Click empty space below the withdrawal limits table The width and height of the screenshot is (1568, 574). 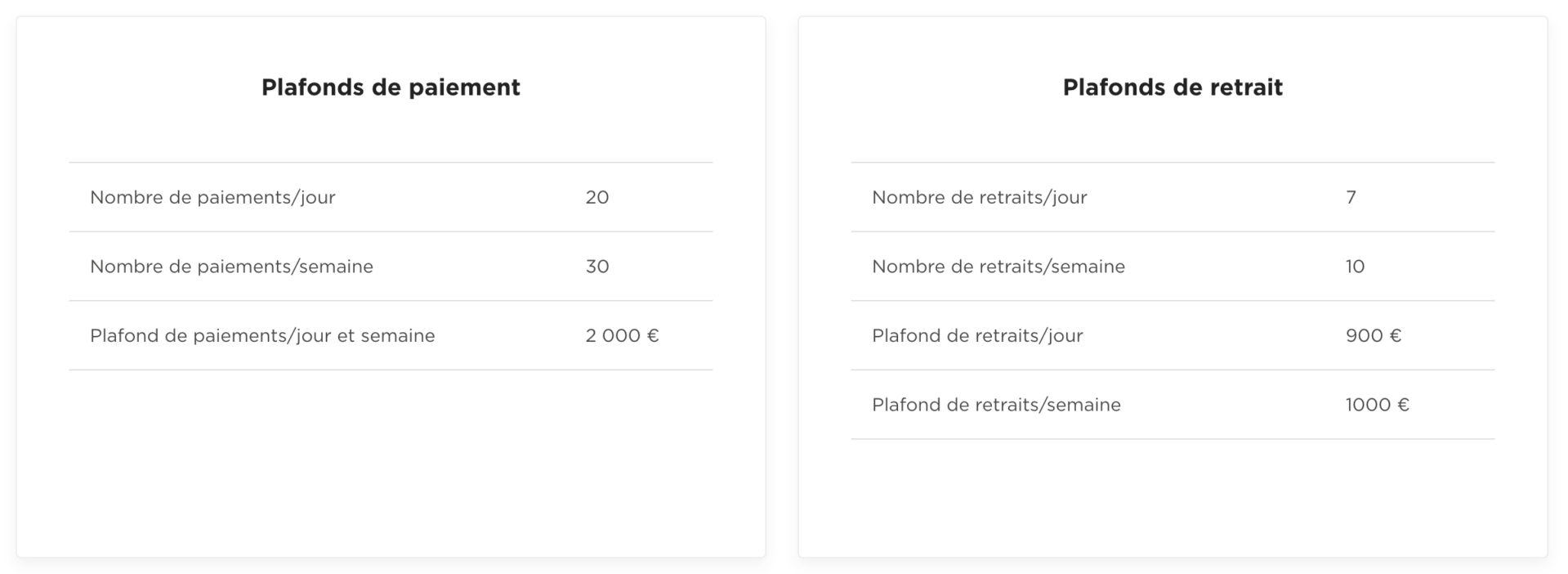tap(1172, 499)
